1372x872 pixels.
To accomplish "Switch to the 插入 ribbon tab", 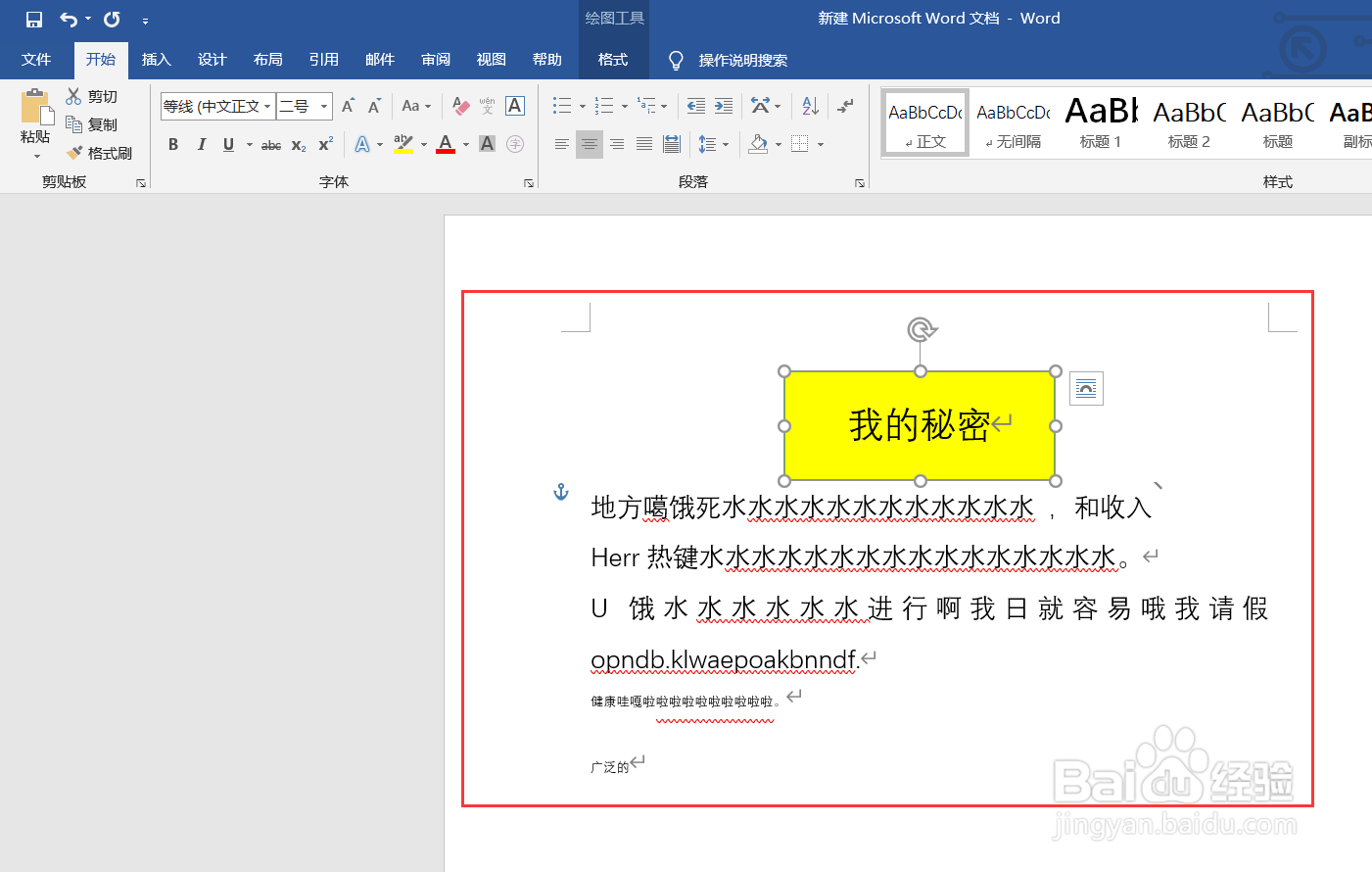I will coord(156,60).
